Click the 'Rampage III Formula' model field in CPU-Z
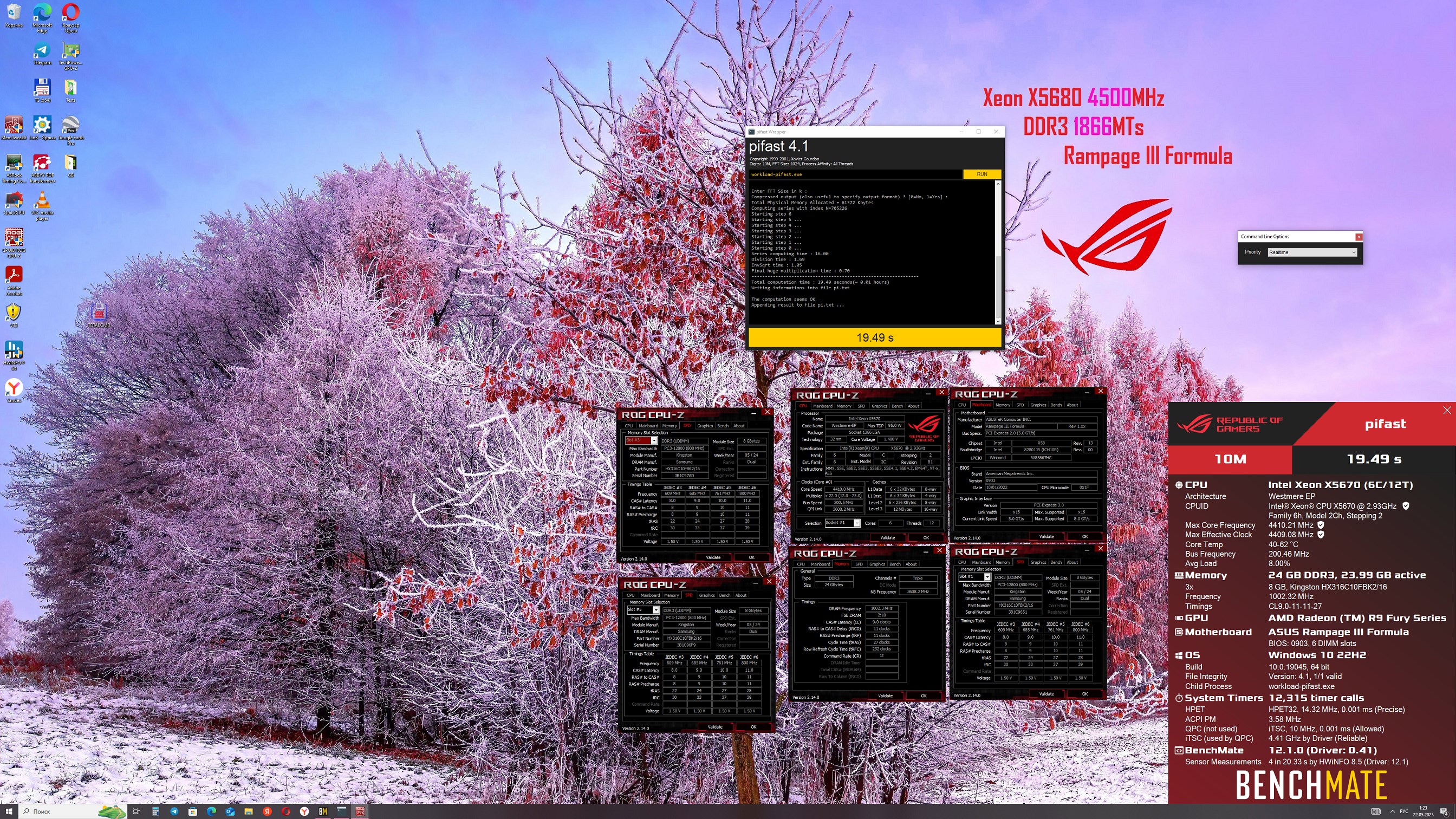Image resolution: width=1456 pixels, height=819 pixels. 1022,426
